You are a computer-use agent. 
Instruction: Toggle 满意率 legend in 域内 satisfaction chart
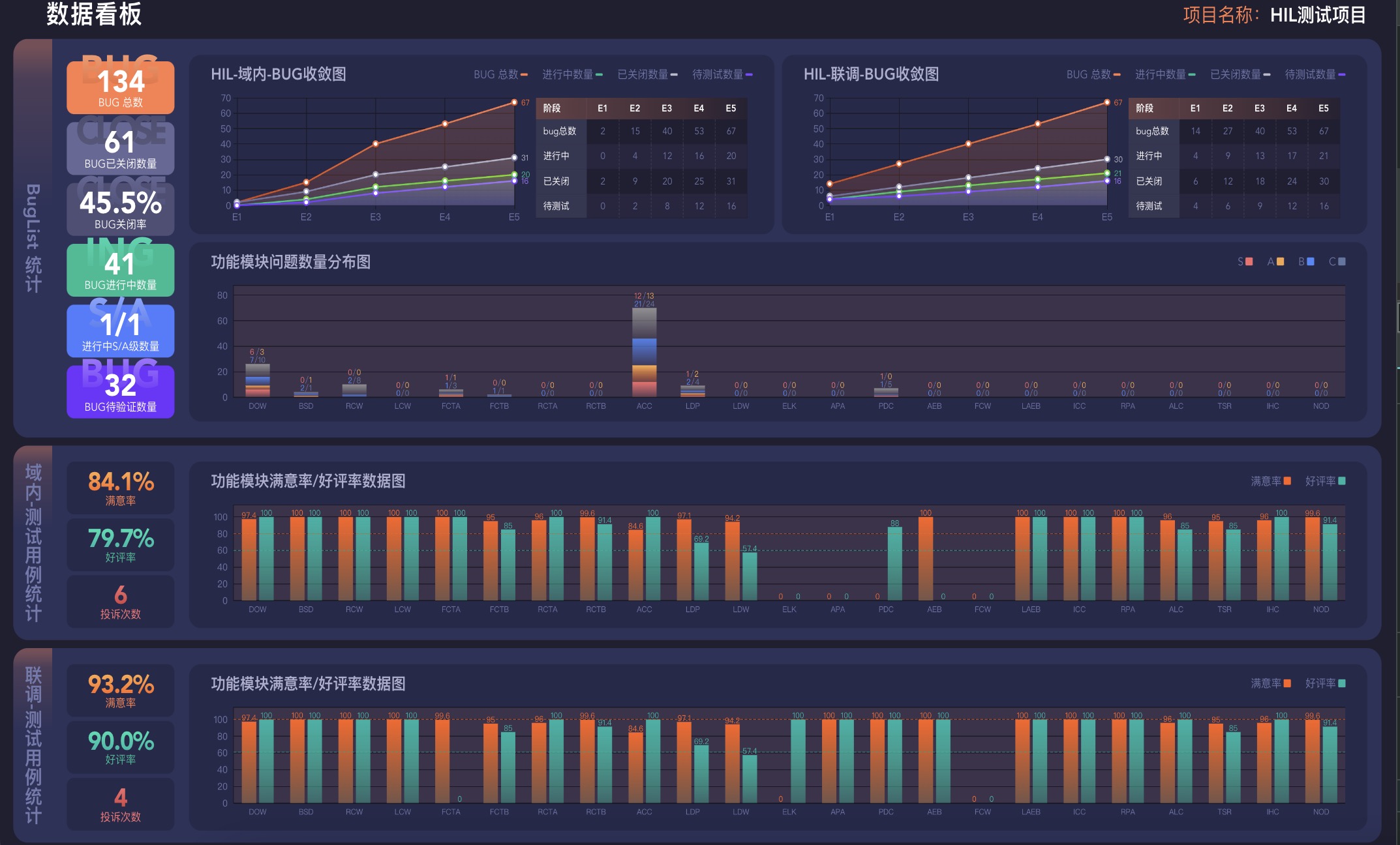(x=1271, y=481)
